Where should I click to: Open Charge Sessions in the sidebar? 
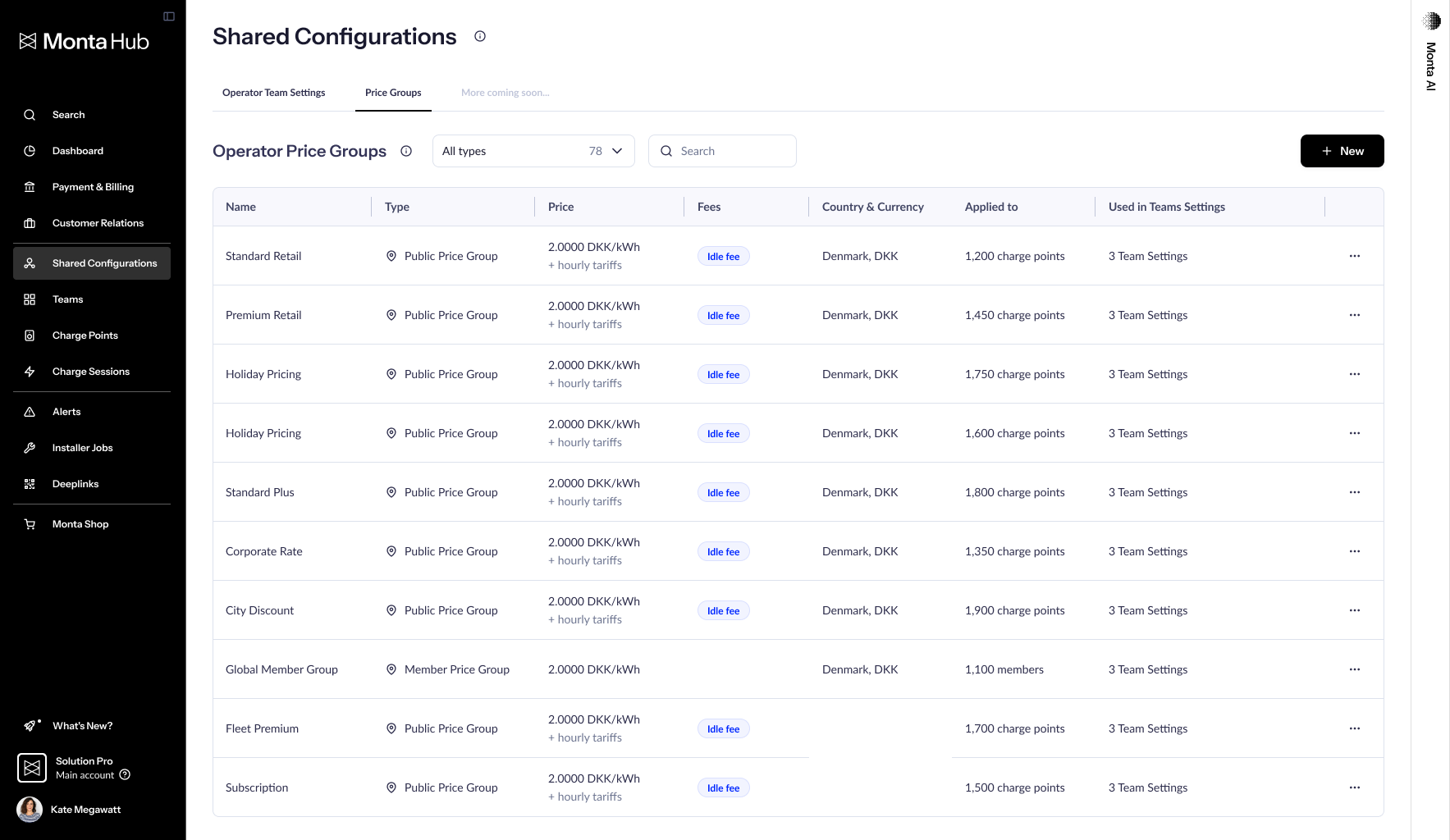click(92, 372)
